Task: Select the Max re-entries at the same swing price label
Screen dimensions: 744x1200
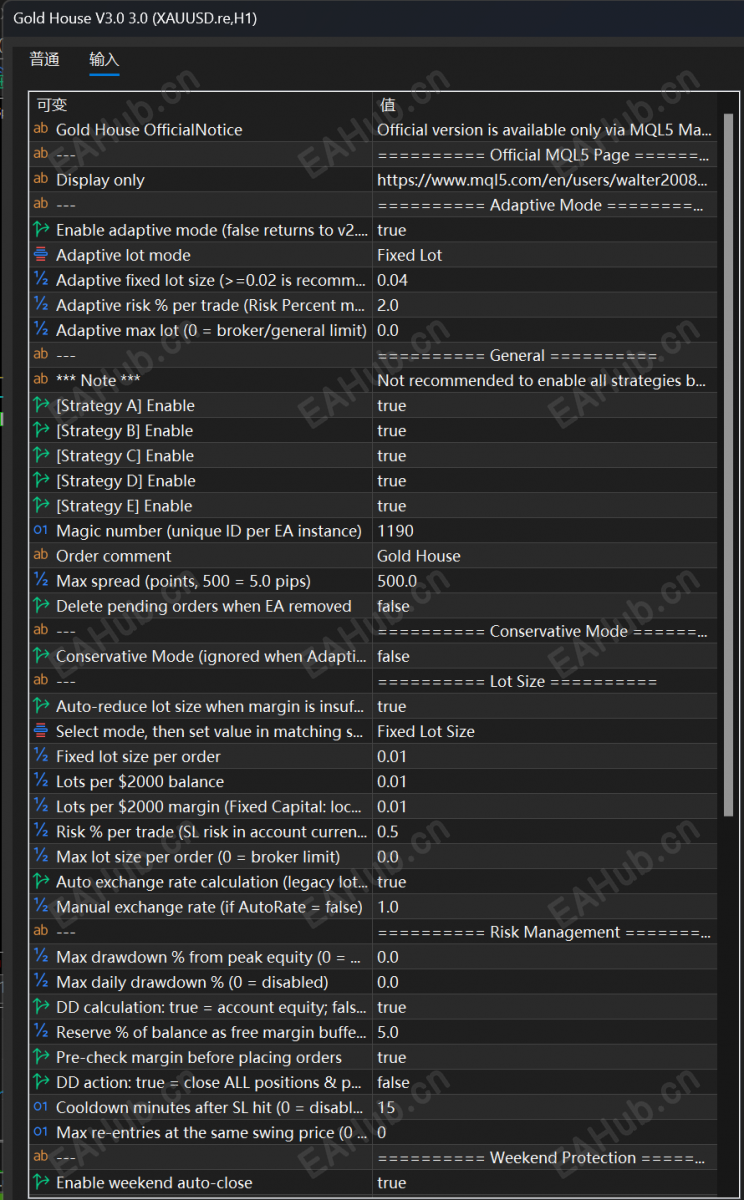Action: point(211,1132)
